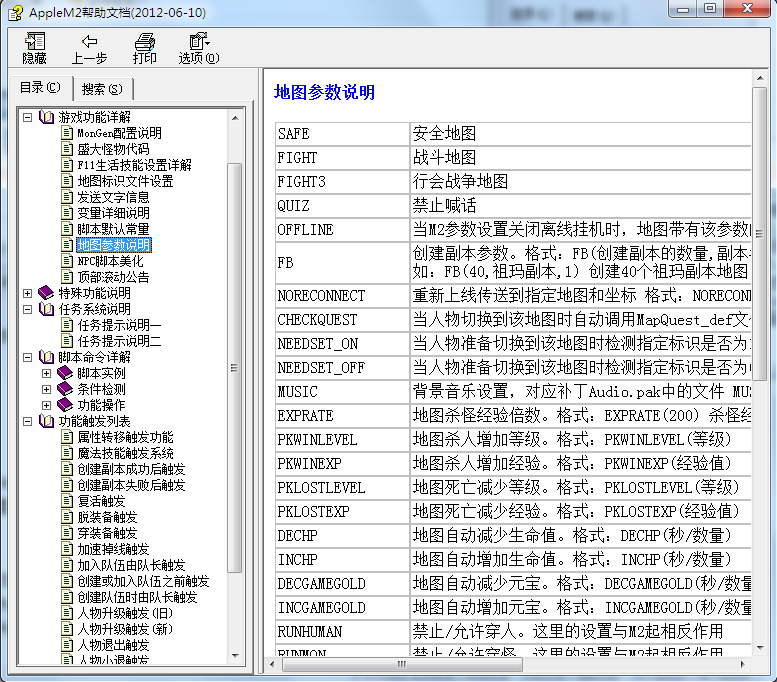
Task: Click the page icon beside MonGen配置说明
Action: click(x=67, y=133)
